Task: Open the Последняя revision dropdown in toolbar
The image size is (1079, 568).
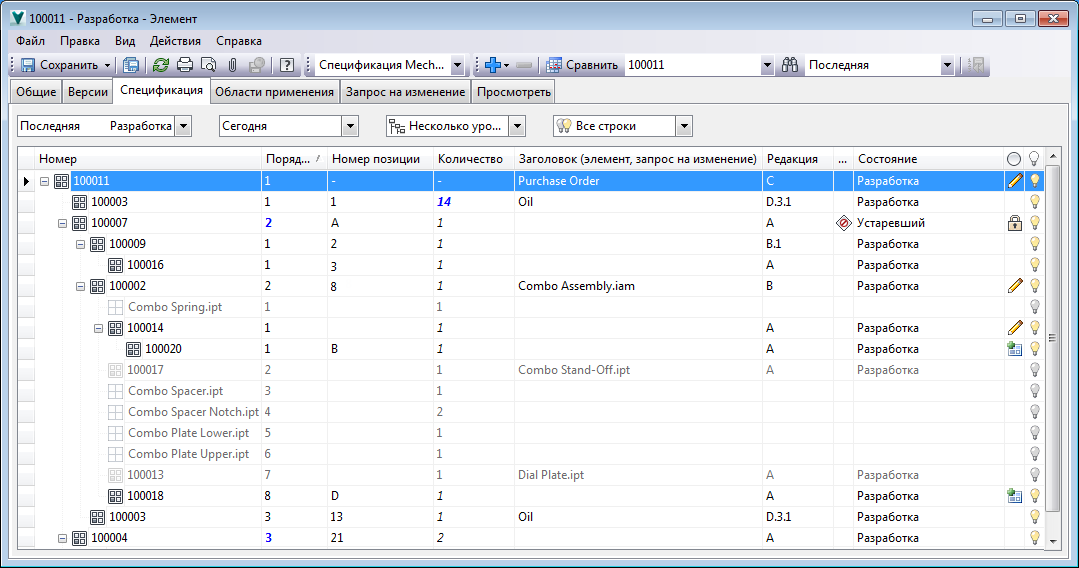Action: pos(948,65)
